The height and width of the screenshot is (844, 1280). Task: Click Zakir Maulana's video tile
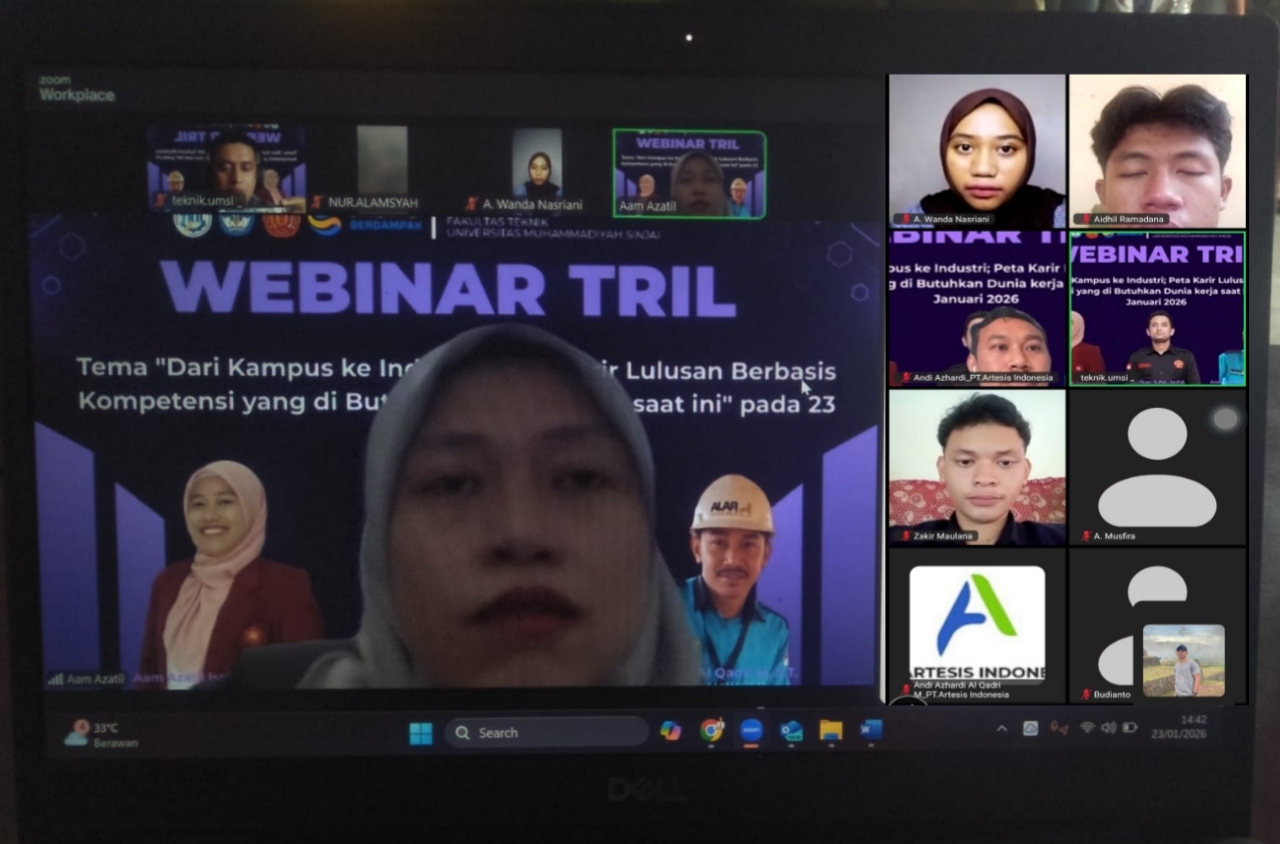coord(977,467)
